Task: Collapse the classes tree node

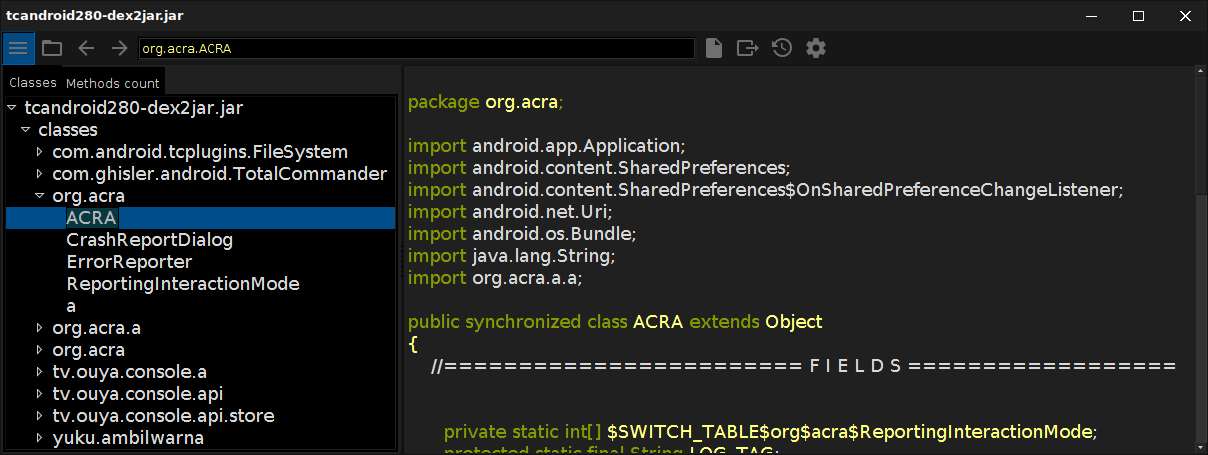Action: [x=25, y=130]
